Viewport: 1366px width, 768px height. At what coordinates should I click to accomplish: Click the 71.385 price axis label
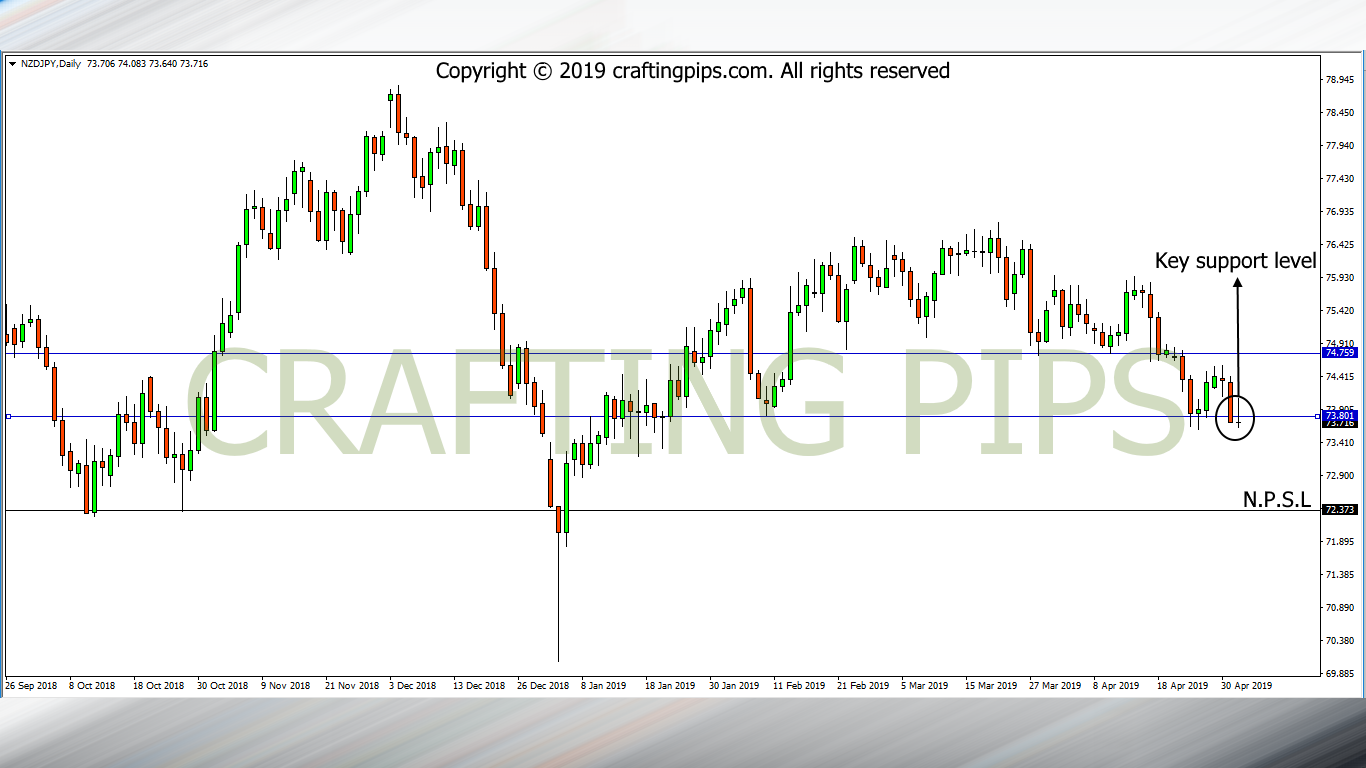coord(1340,574)
